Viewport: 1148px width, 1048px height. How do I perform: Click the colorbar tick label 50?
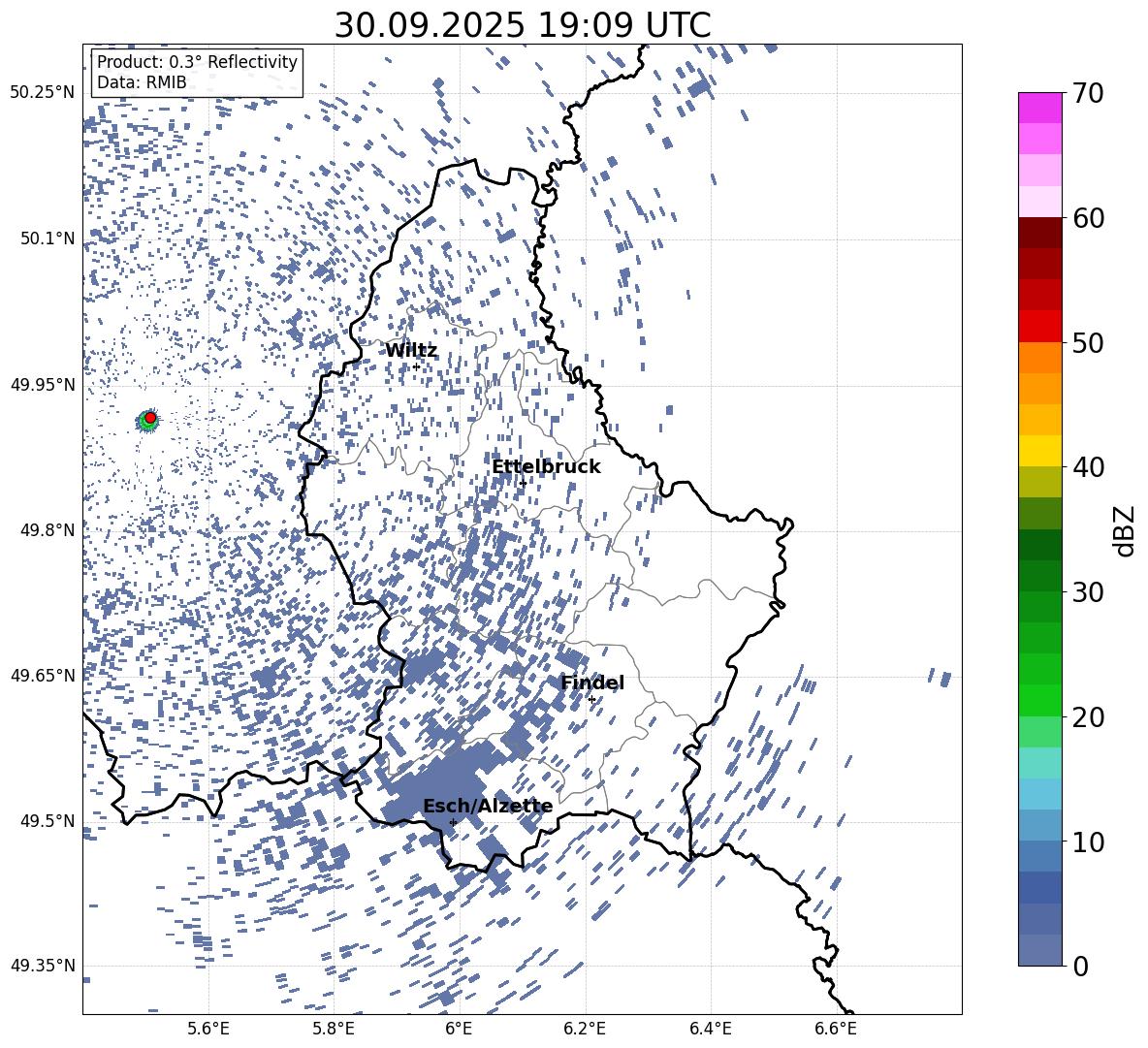pos(1089,342)
